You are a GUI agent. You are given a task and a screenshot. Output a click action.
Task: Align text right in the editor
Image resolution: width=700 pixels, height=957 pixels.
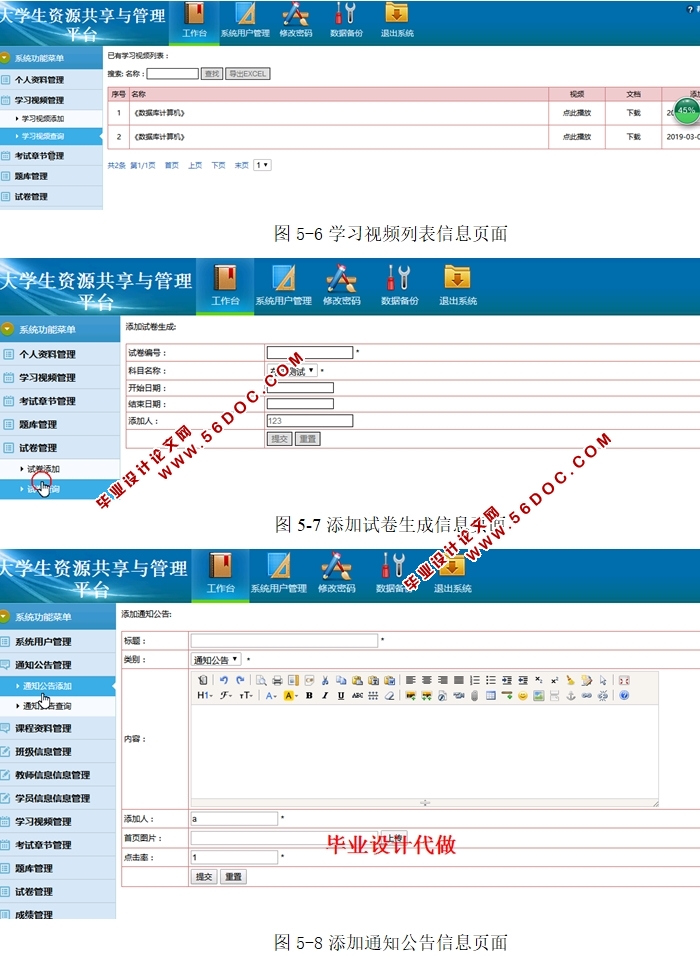tap(442, 680)
